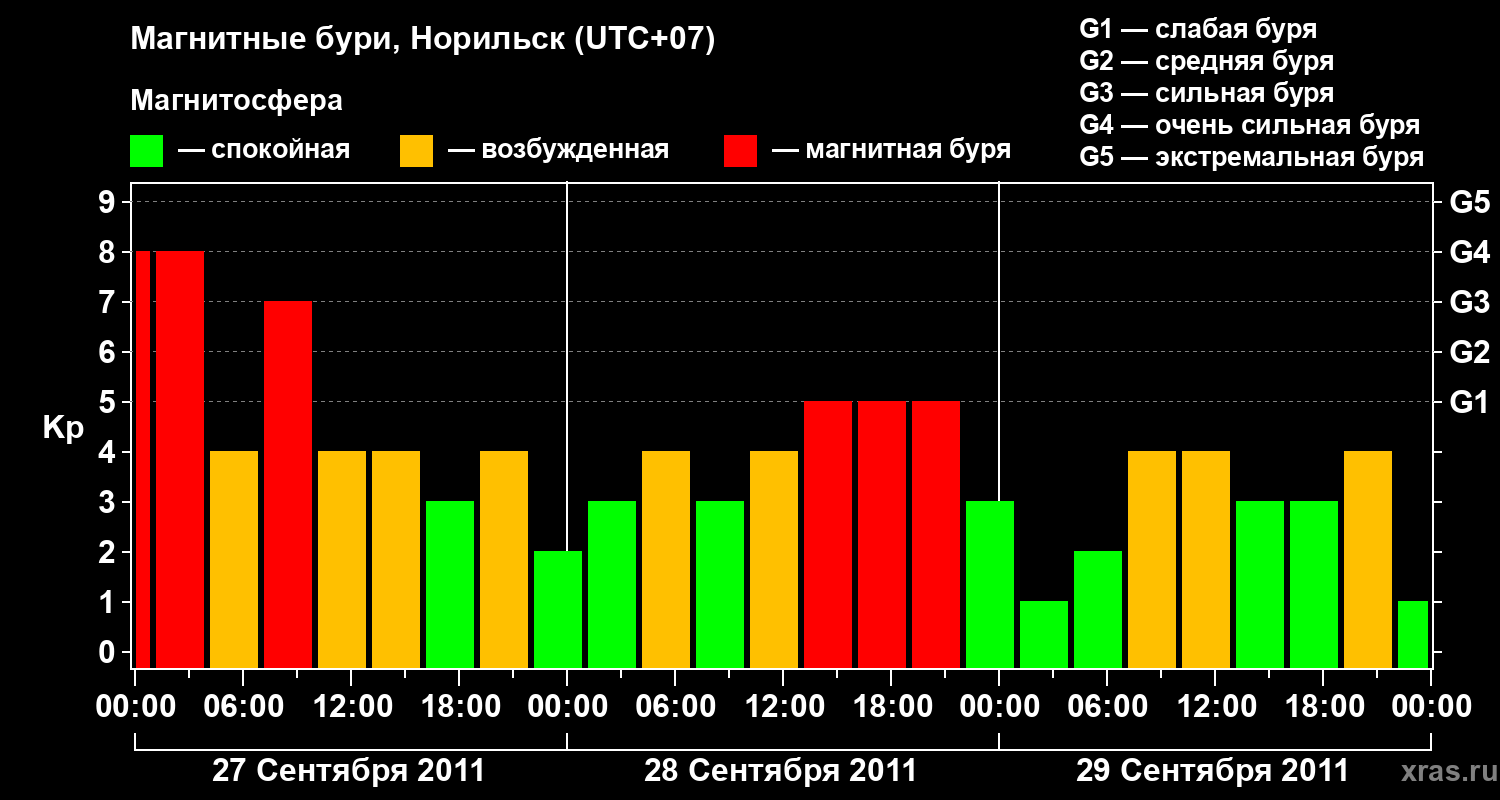Click the green 'спокойная' legend swatch
The image size is (1500, 800).
tap(146, 151)
